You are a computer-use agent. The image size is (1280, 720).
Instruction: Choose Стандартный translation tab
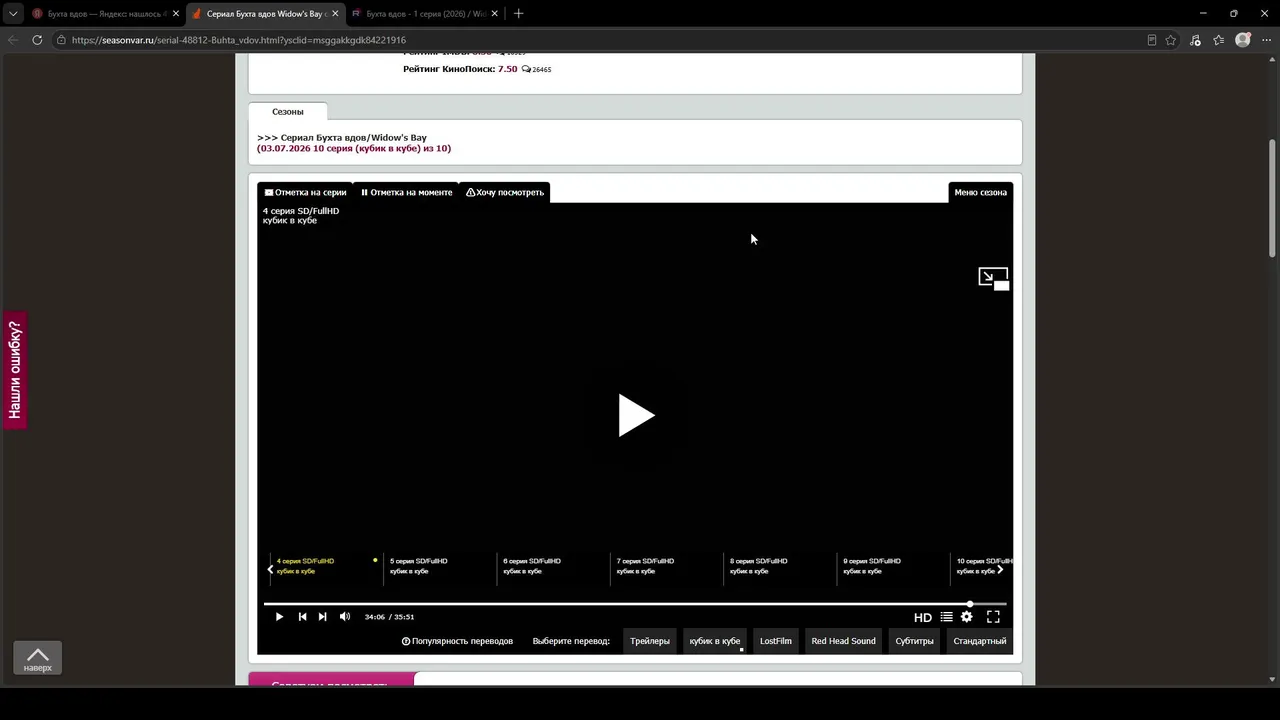click(x=979, y=641)
